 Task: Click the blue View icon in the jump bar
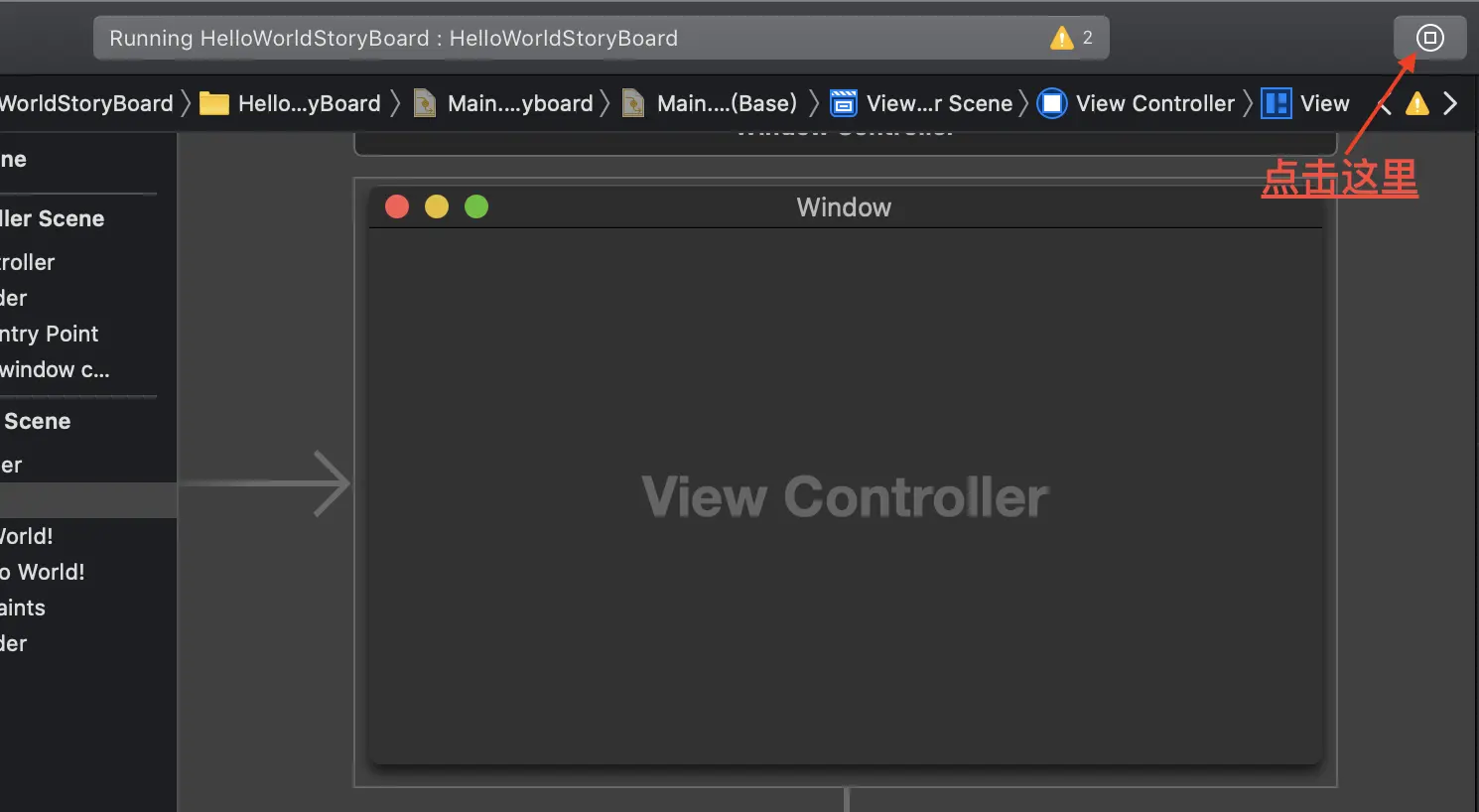click(x=1276, y=102)
